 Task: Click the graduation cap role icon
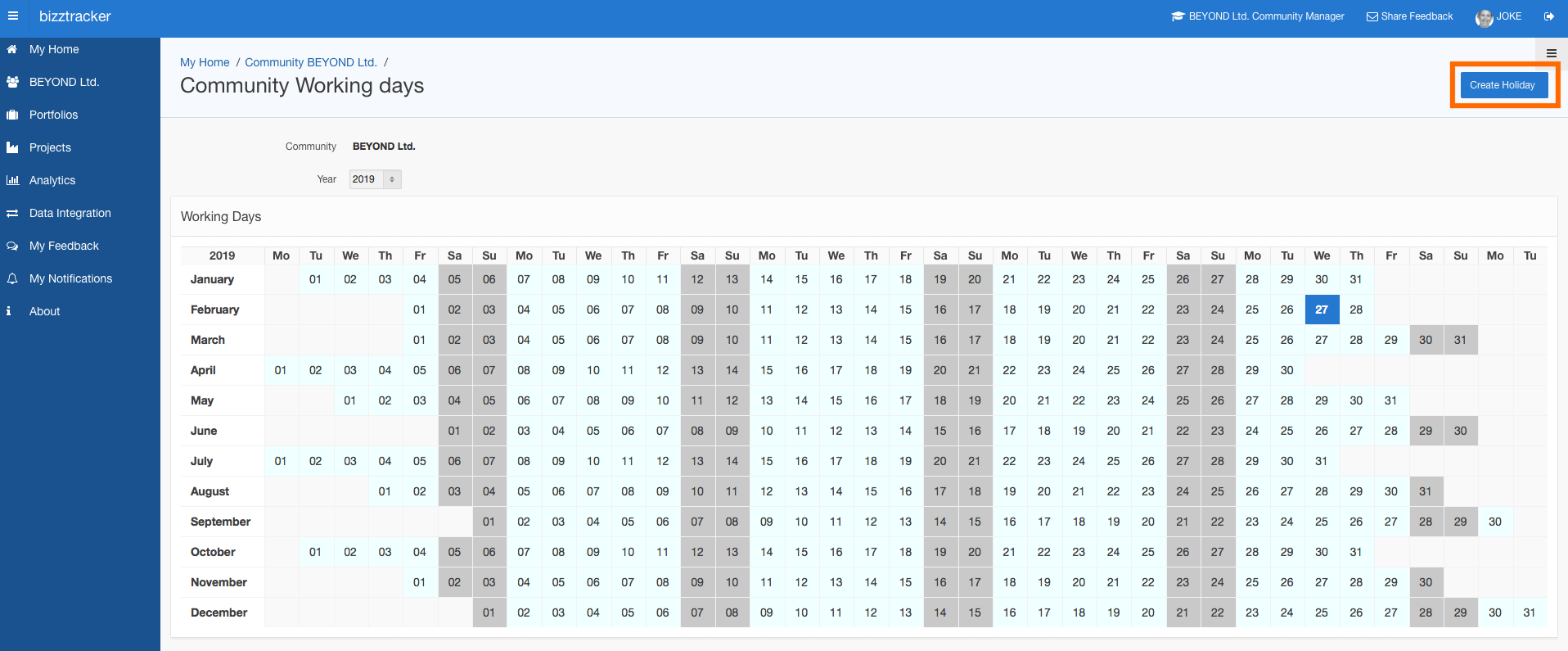click(x=1178, y=16)
